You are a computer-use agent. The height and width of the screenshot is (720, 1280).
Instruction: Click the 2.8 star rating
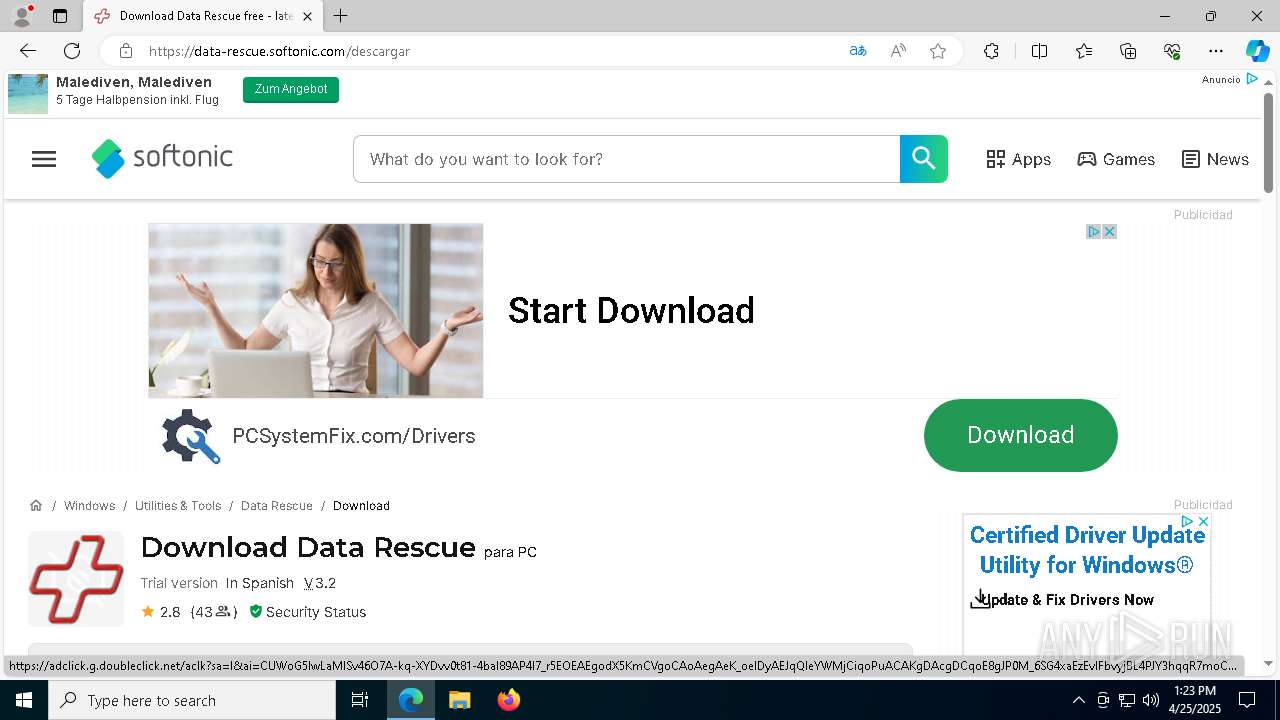(x=161, y=612)
